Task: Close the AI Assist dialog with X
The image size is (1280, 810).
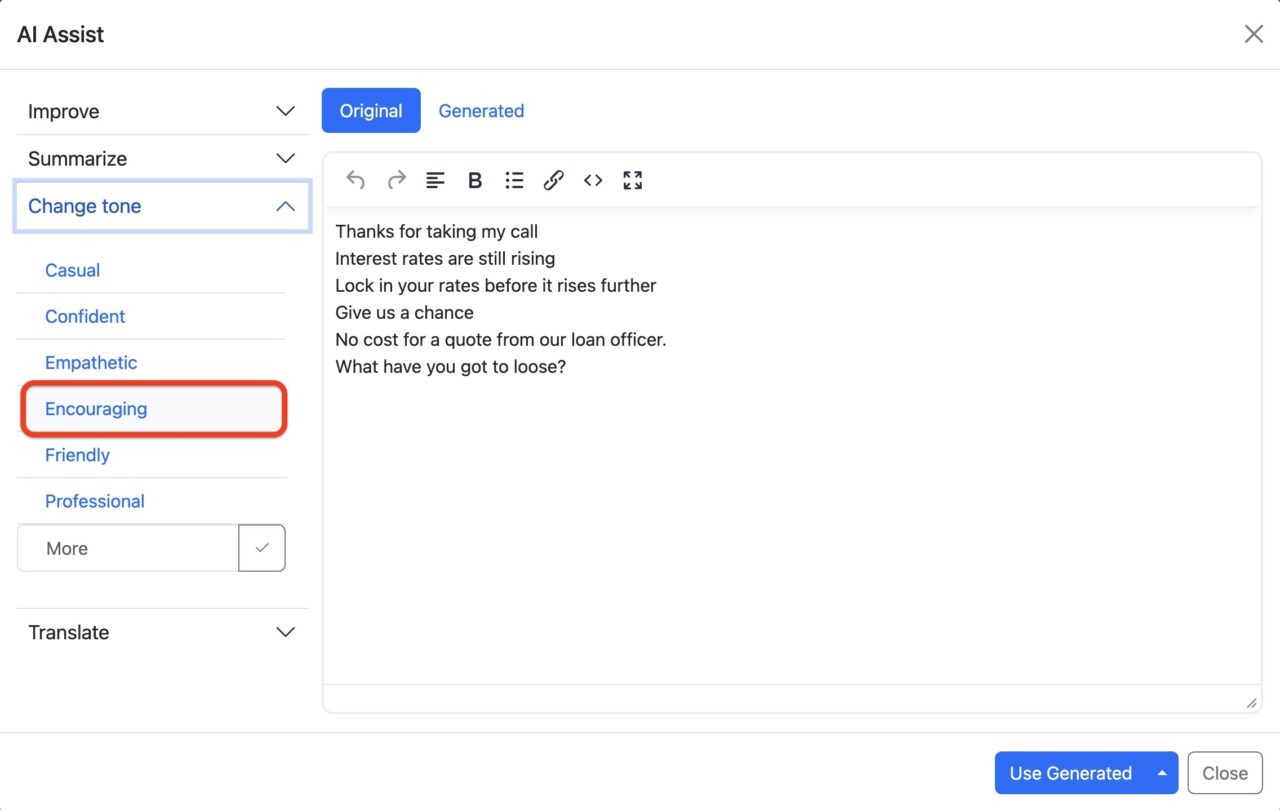Action: pyautogui.click(x=1253, y=34)
